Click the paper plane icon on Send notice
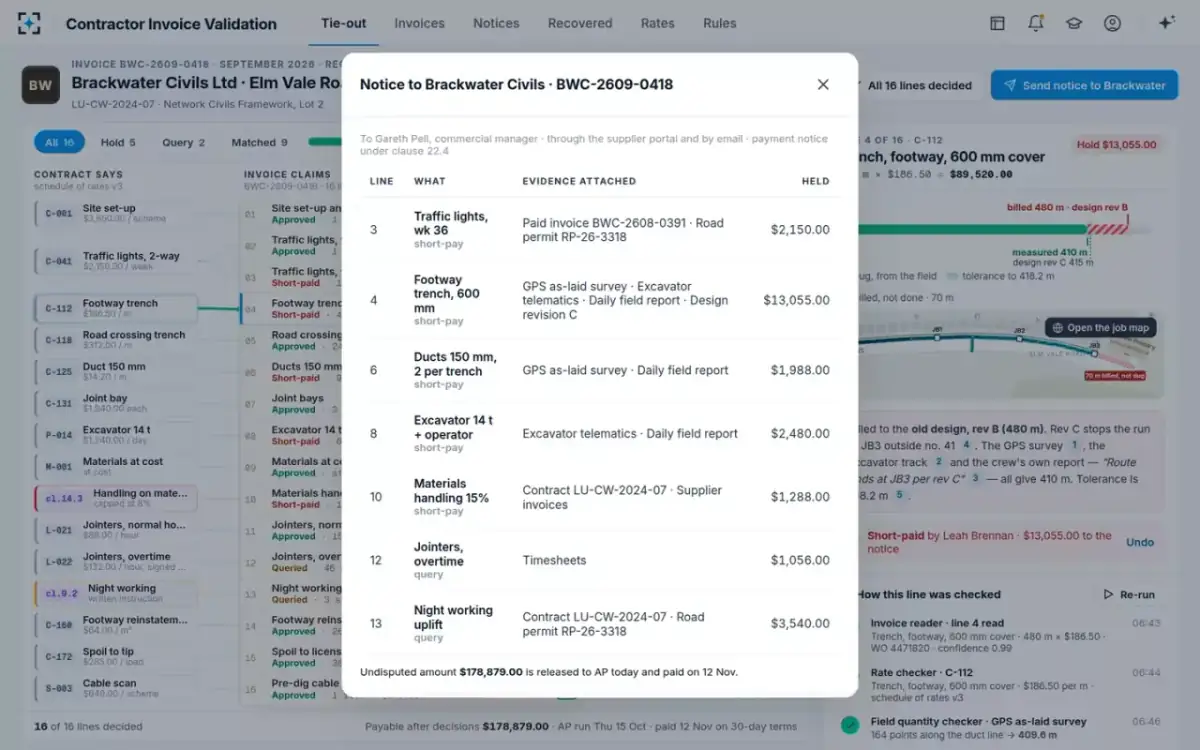Screen dimensions: 1200x750 pos(1010,85)
